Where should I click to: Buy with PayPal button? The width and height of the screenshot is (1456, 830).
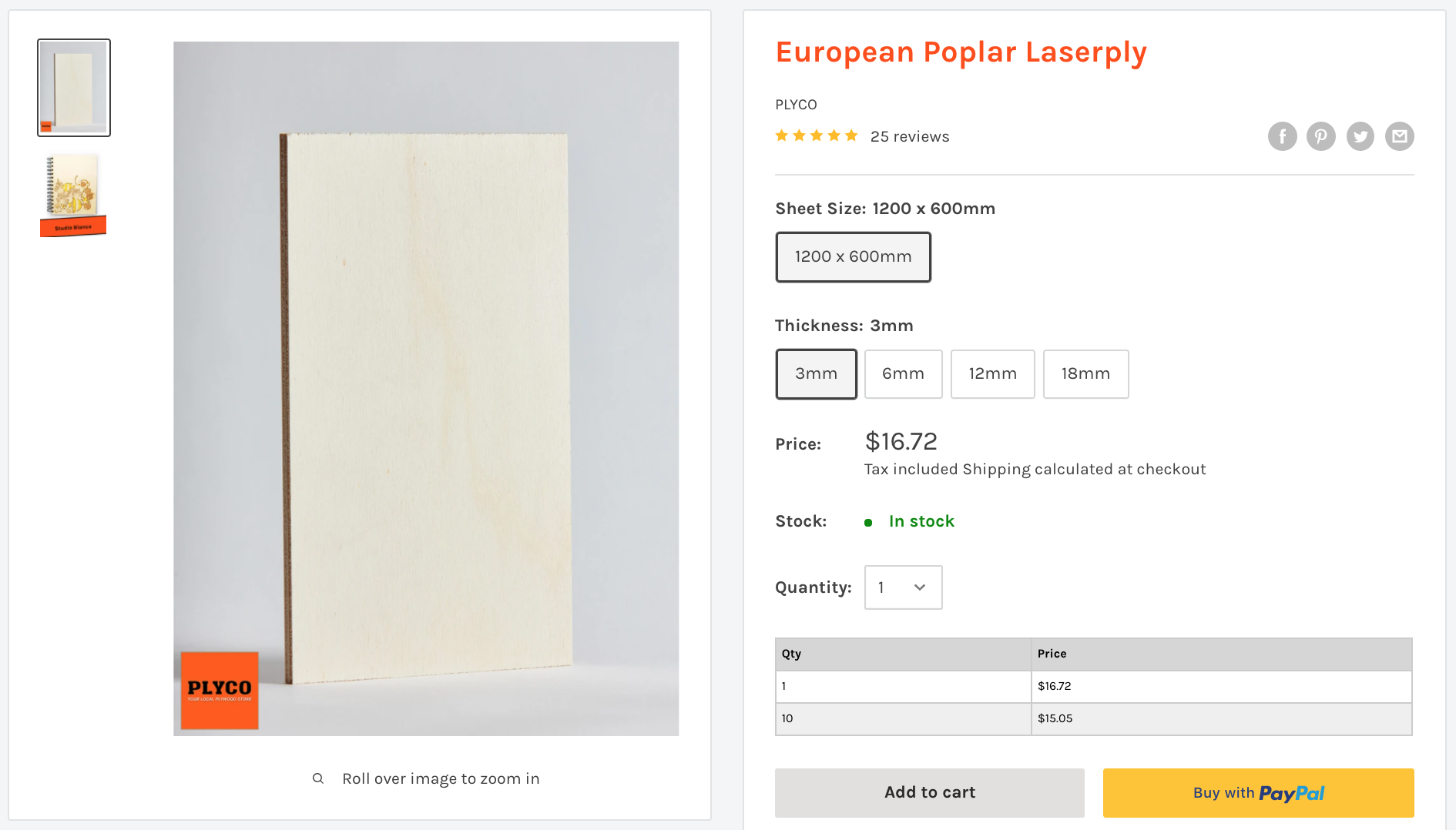pyautogui.click(x=1258, y=792)
